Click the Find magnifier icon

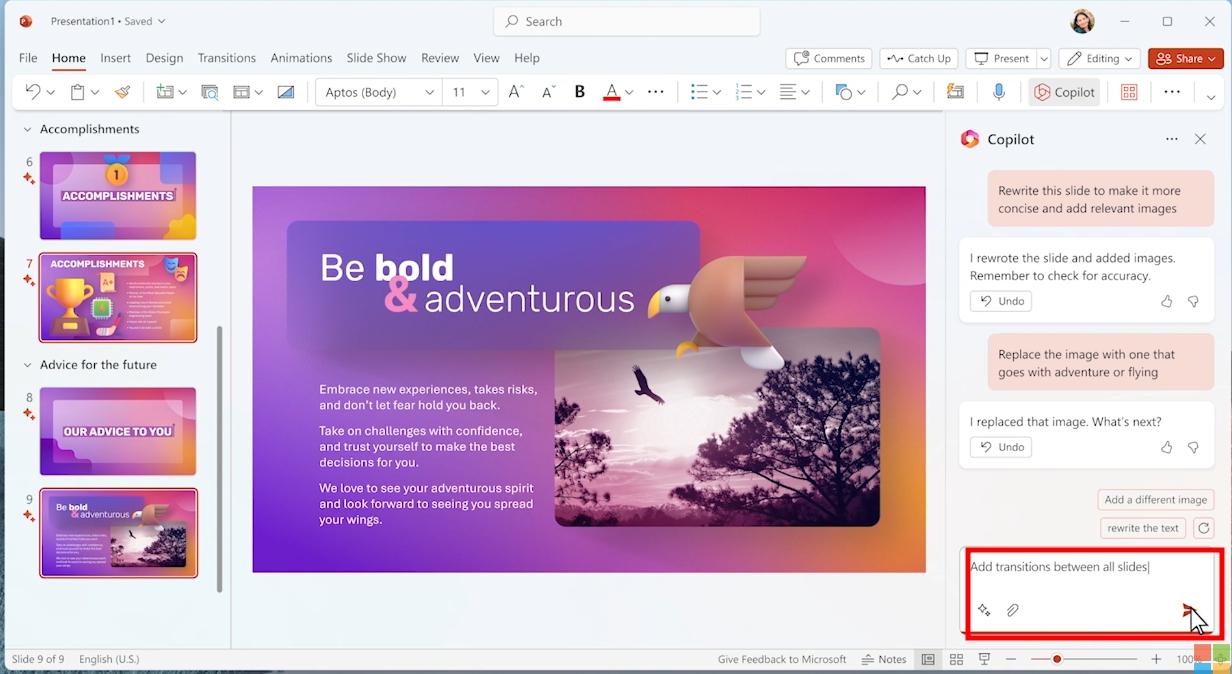tap(900, 92)
